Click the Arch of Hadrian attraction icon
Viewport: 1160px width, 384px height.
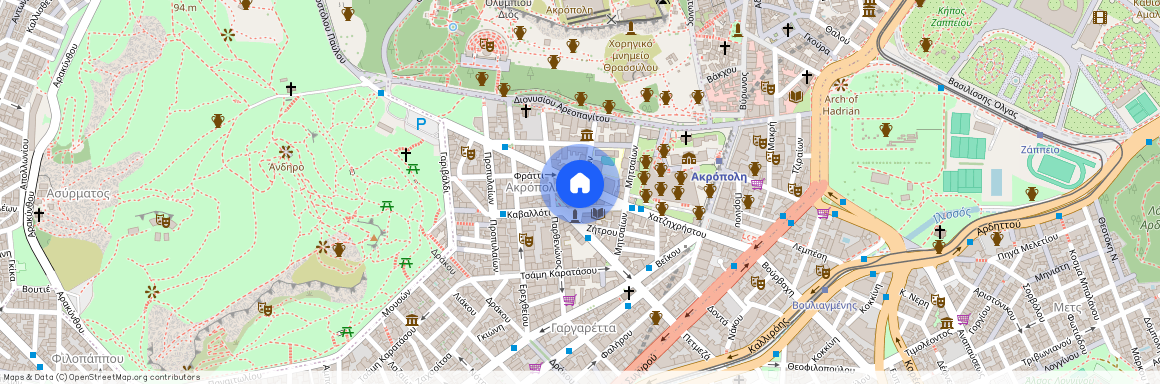(841, 85)
